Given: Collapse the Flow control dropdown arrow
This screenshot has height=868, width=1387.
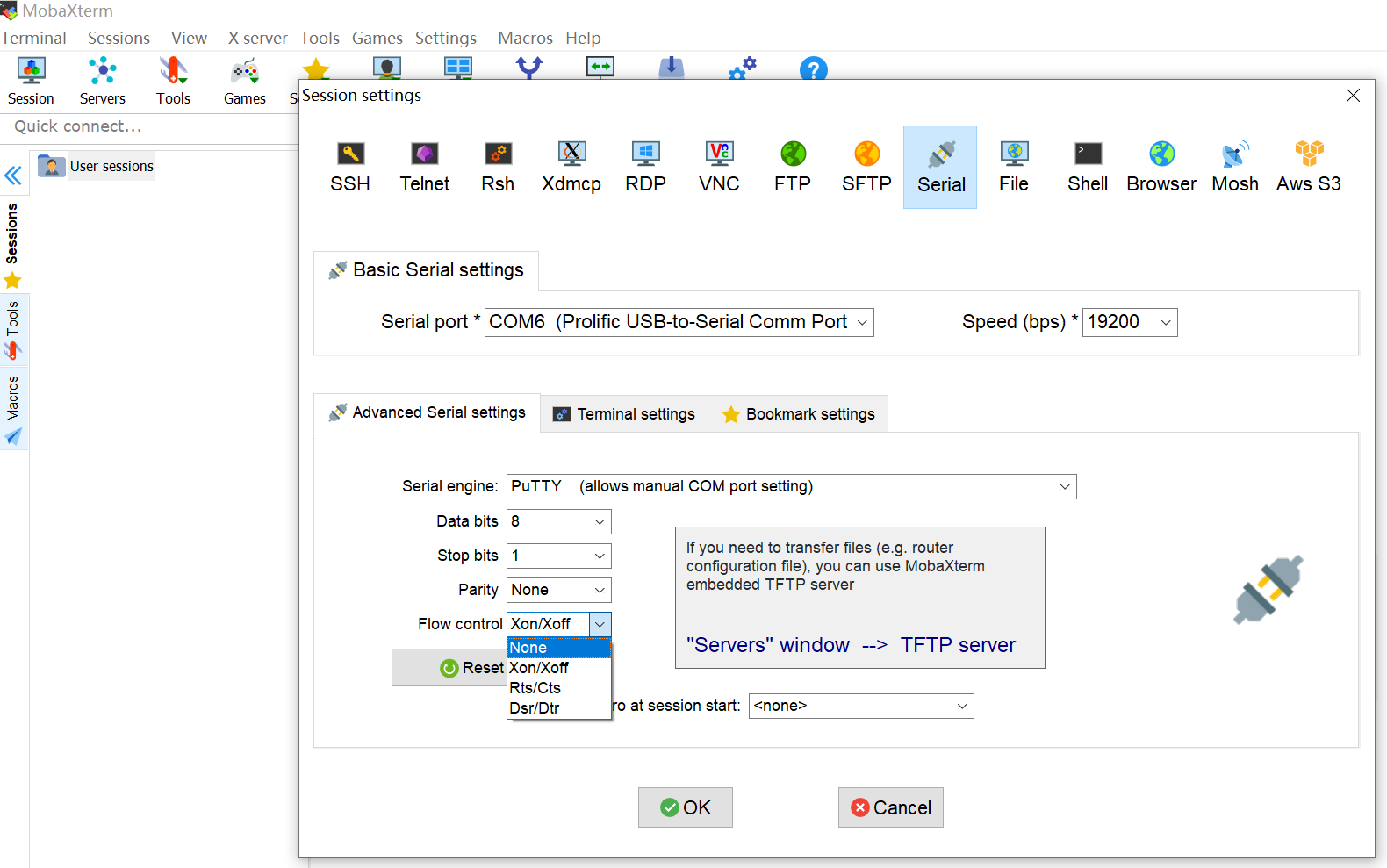Looking at the screenshot, I should (600, 624).
